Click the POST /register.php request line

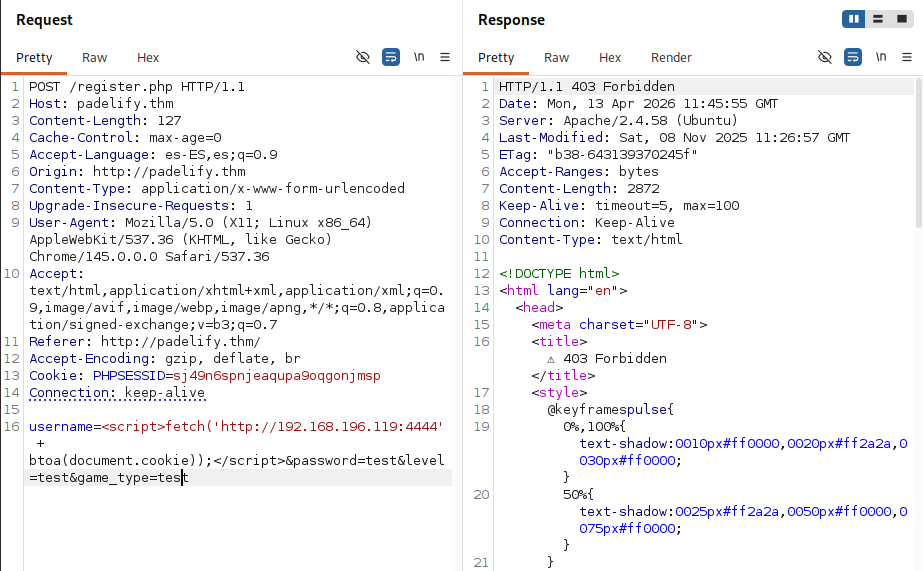tap(137, 87)
